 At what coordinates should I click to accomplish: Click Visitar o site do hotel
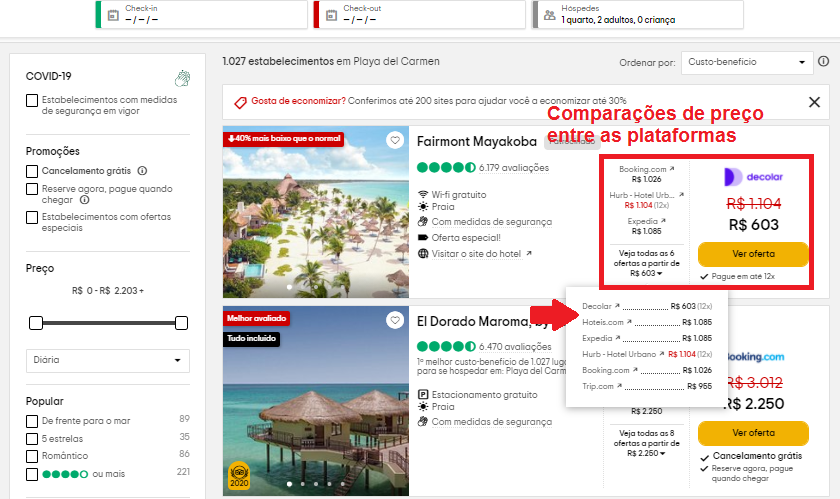point(476,254)
